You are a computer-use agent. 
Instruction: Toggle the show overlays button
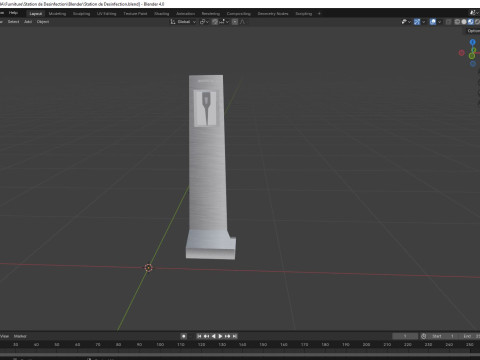pyautogui.click(x=433, y=22)
